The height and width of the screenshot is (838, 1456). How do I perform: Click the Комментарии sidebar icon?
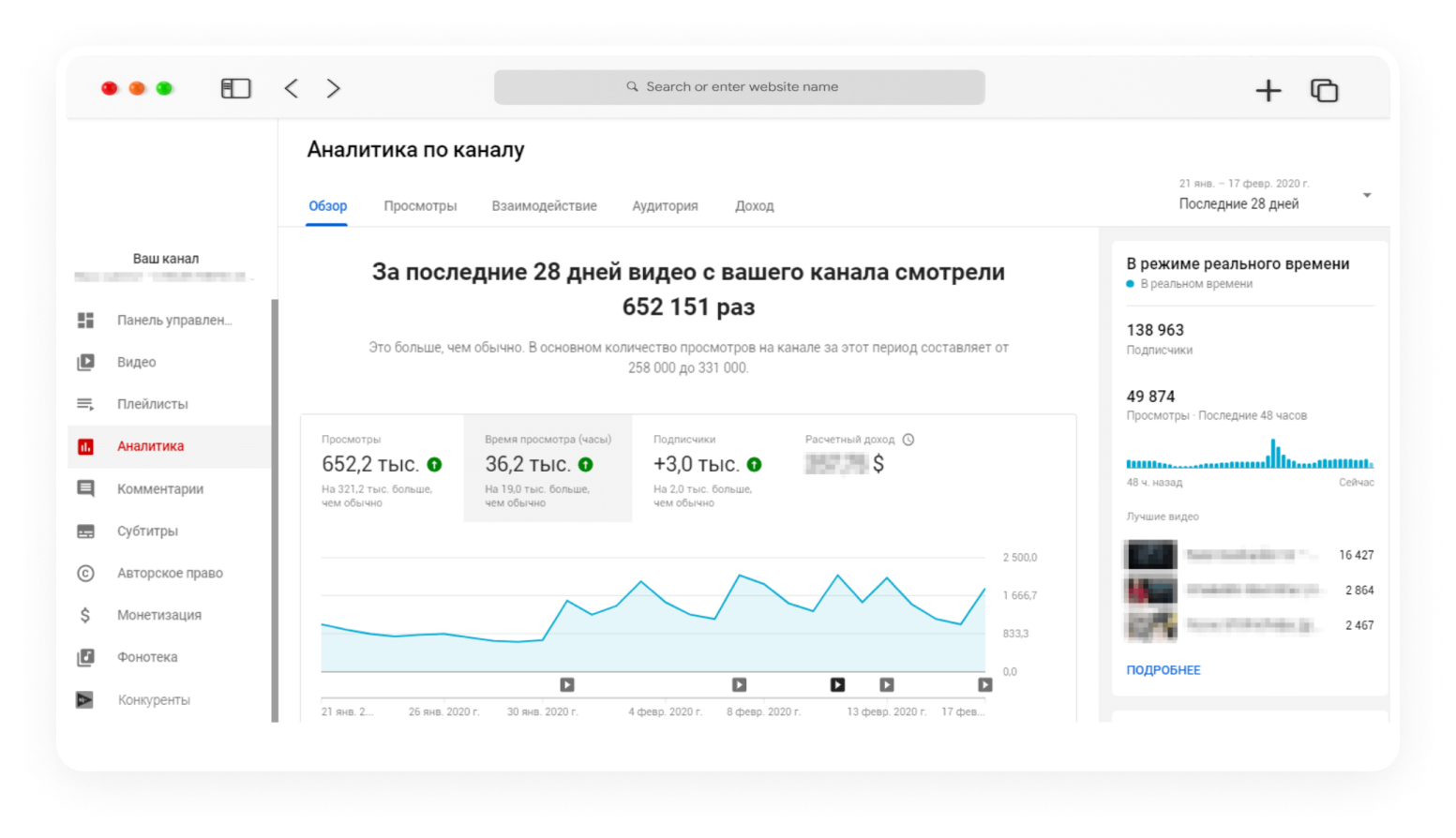pyautogui.click(x=85, y=488)
